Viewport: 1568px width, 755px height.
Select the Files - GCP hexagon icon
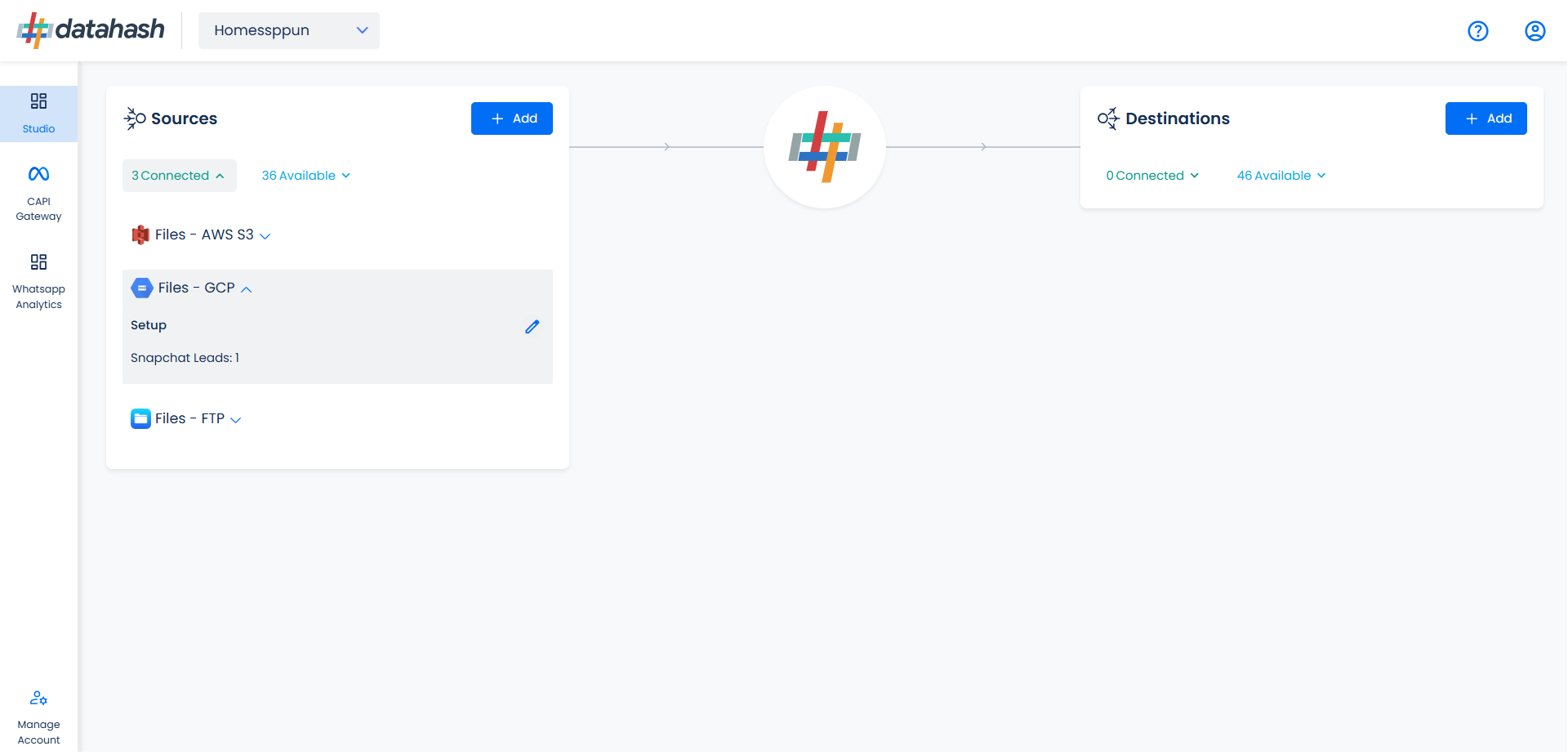142,288
